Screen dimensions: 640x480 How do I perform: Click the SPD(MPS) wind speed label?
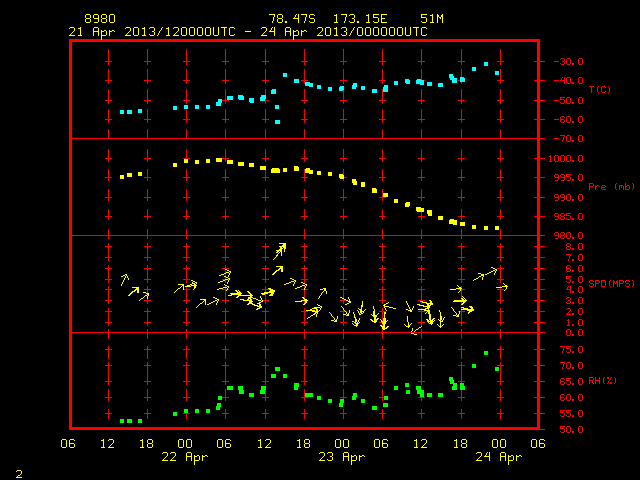(611, 283)
